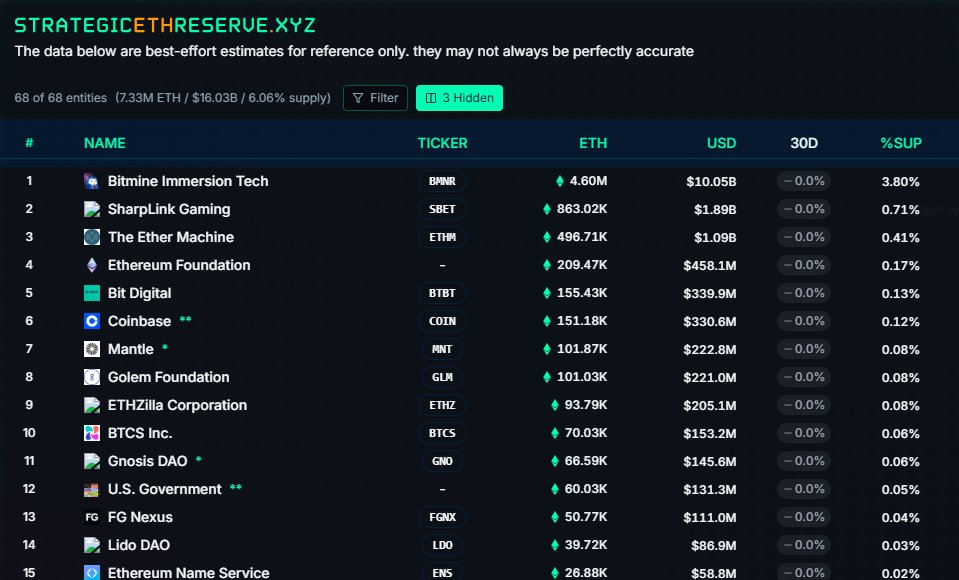
Task: Click the SharpLink Gaming logo icon
Action: [x=92, y=209]
